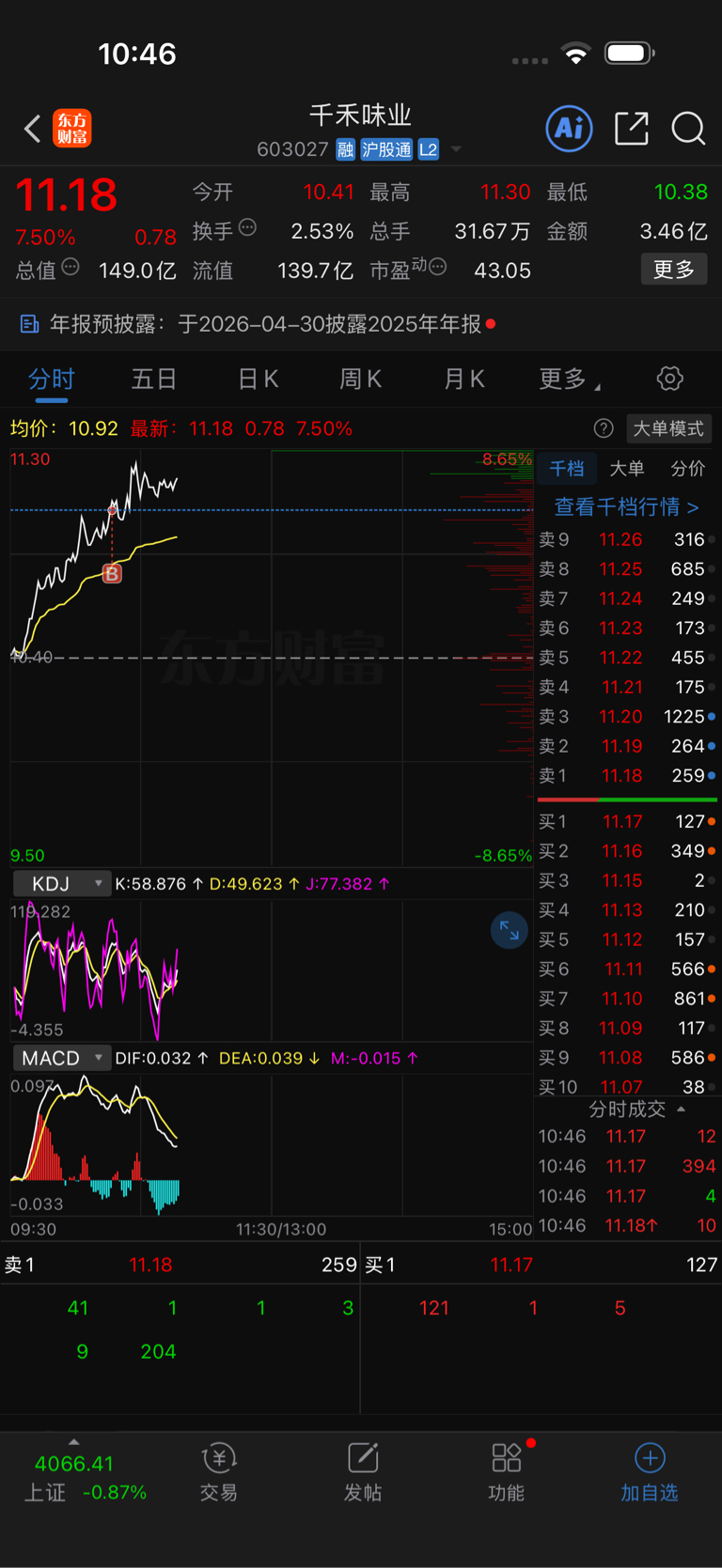The height and width of the screenshot is (1568, 722).
Task: Tap the 东方财富 orange logo icon
Action: 72,129
